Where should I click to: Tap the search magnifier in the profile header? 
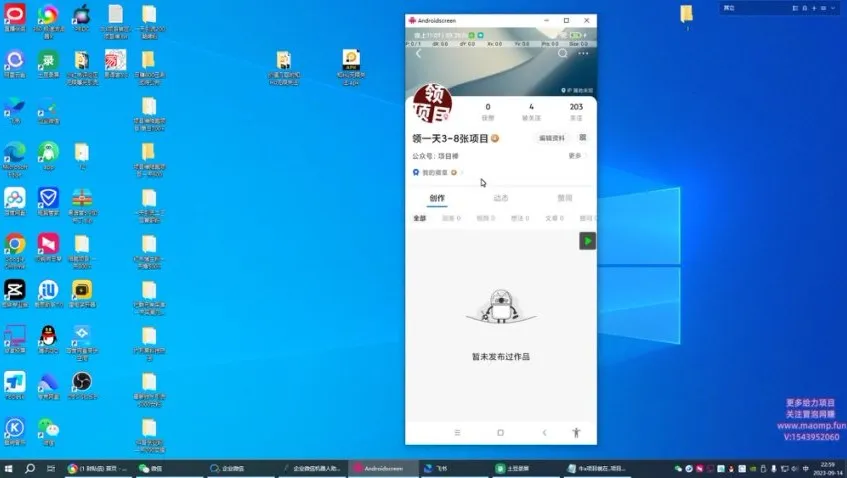[x=562, y=54]
